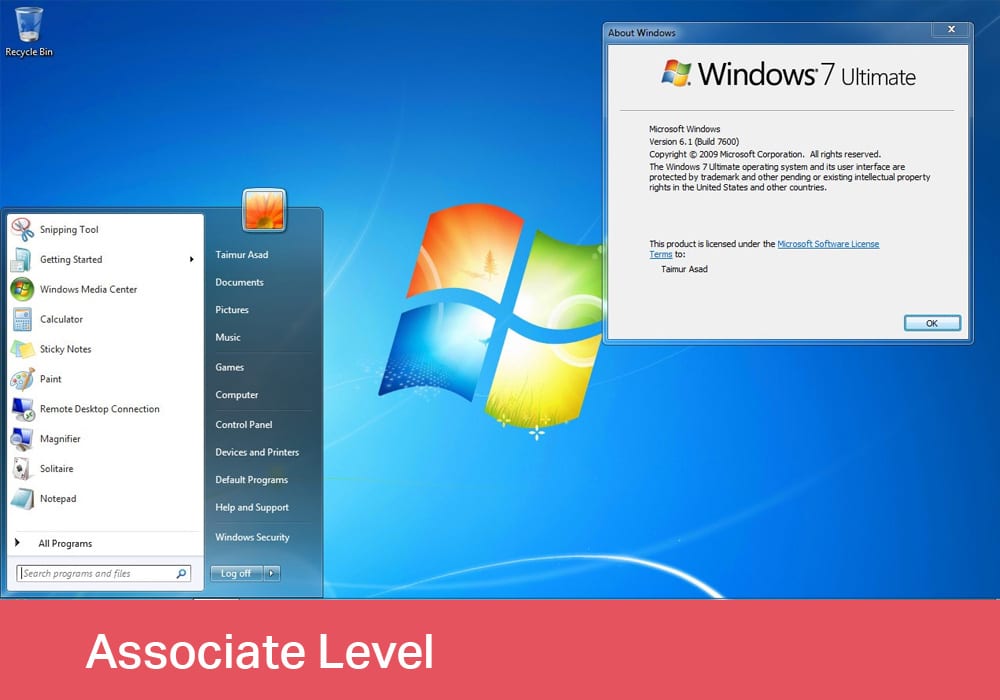Open Computer from Start menu
Image resolution: width=1000 pixels, height=700 pixels.
237,395
